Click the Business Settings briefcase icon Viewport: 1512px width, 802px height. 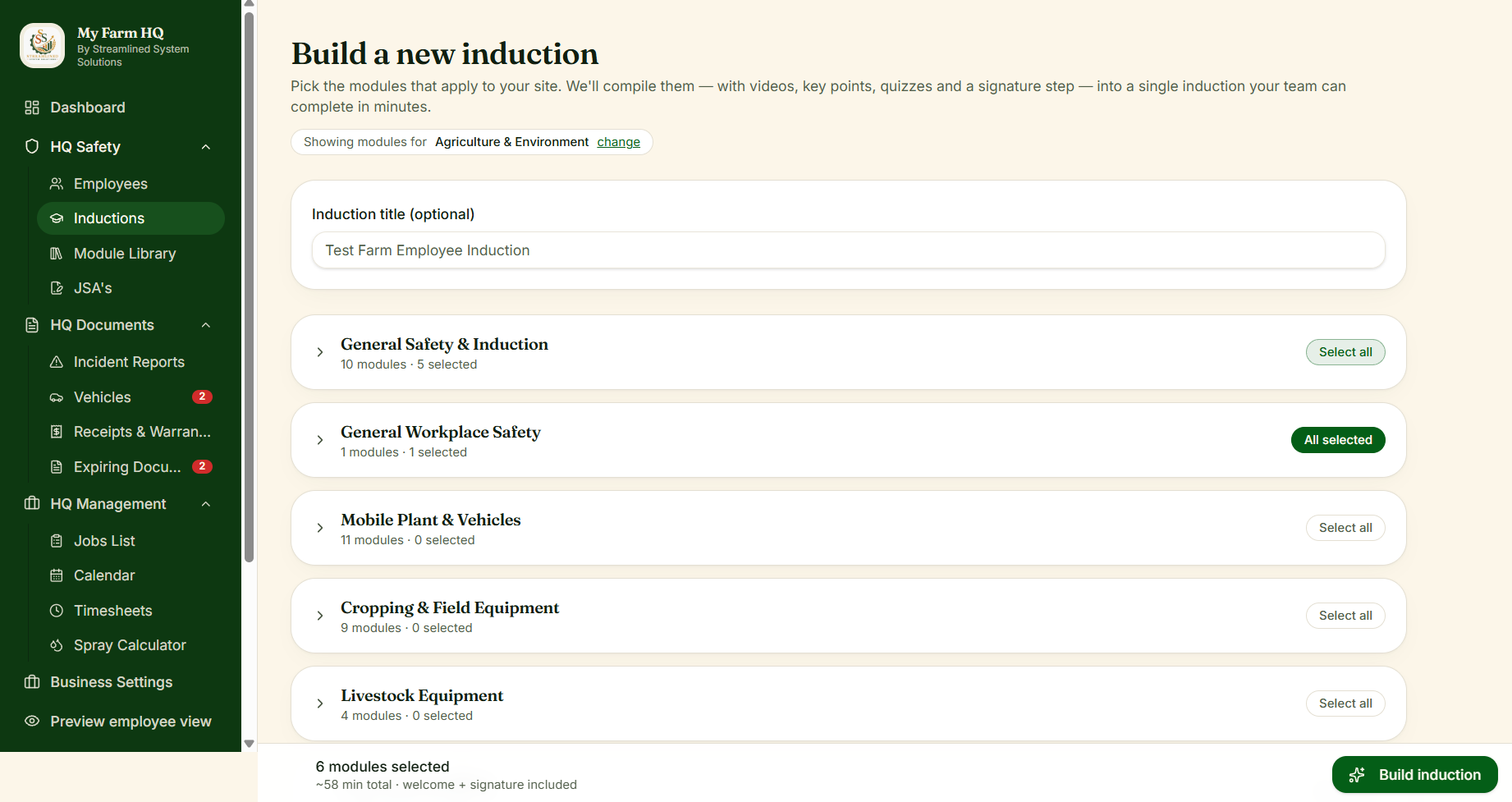32,682
